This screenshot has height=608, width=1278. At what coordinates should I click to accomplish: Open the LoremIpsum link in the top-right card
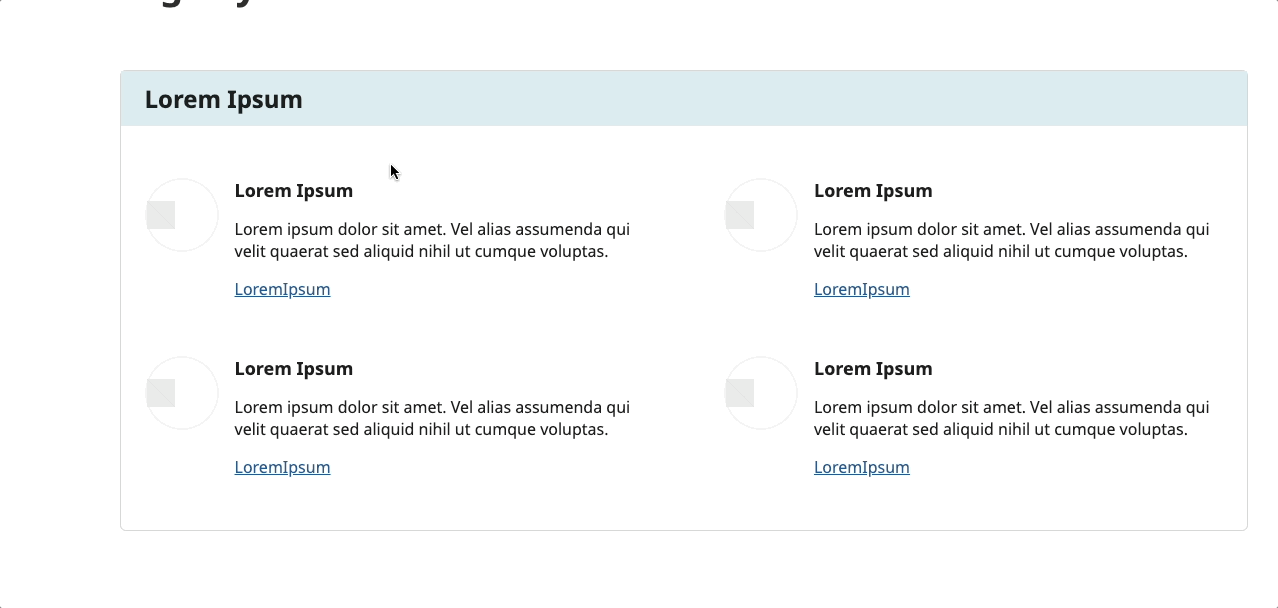pos(861,290)
